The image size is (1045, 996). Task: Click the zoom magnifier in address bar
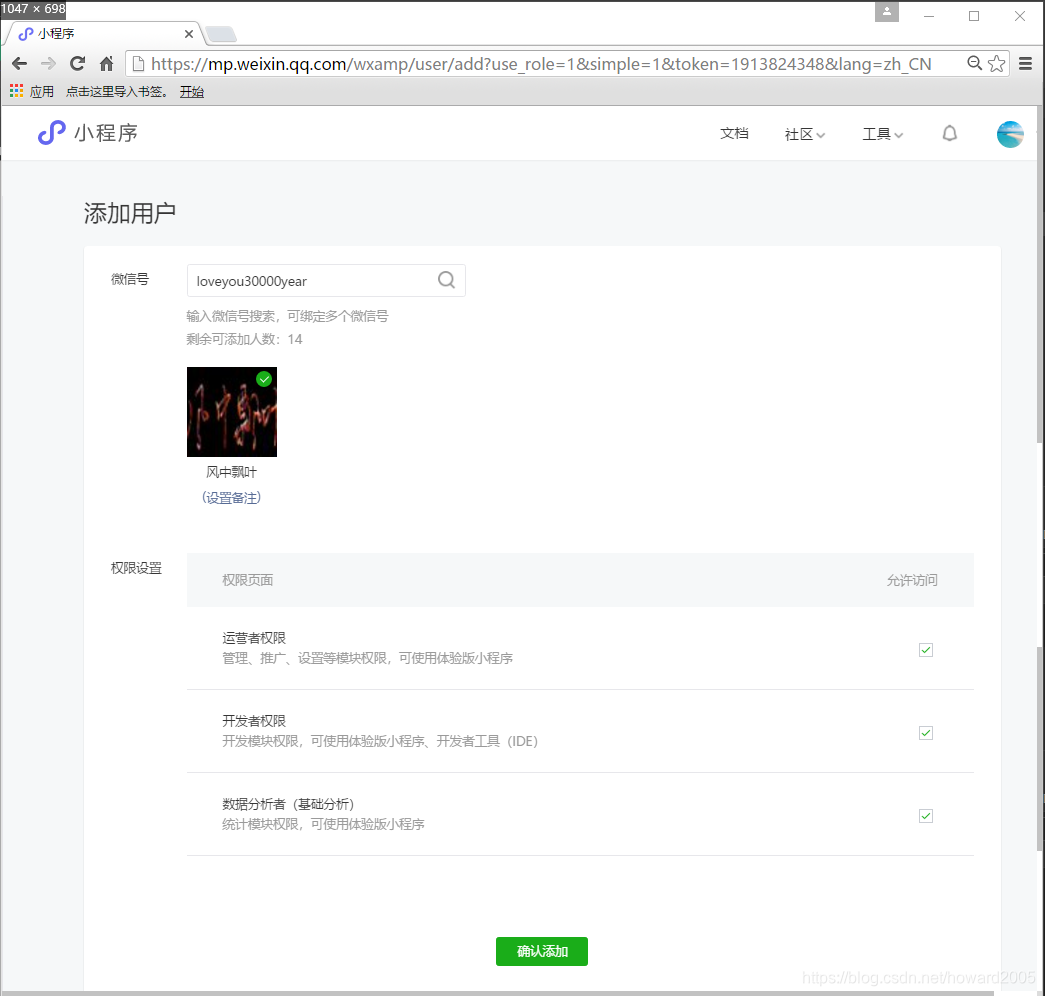click(974, 63)
